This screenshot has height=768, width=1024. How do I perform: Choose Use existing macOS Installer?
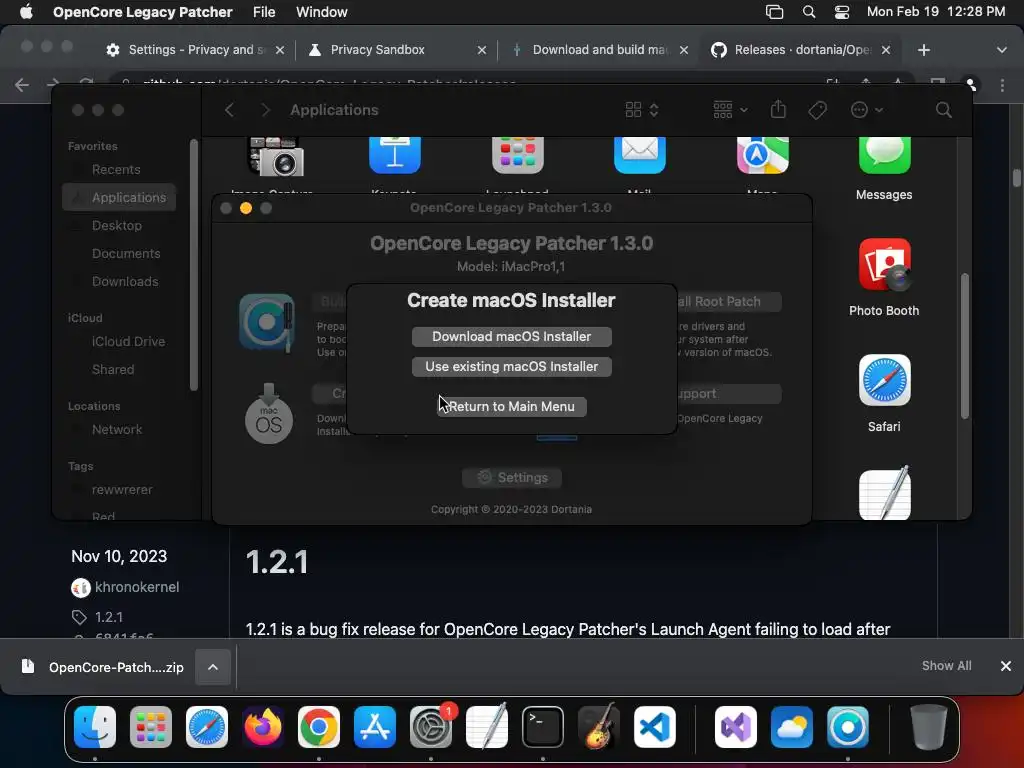(x=511, y=366)
